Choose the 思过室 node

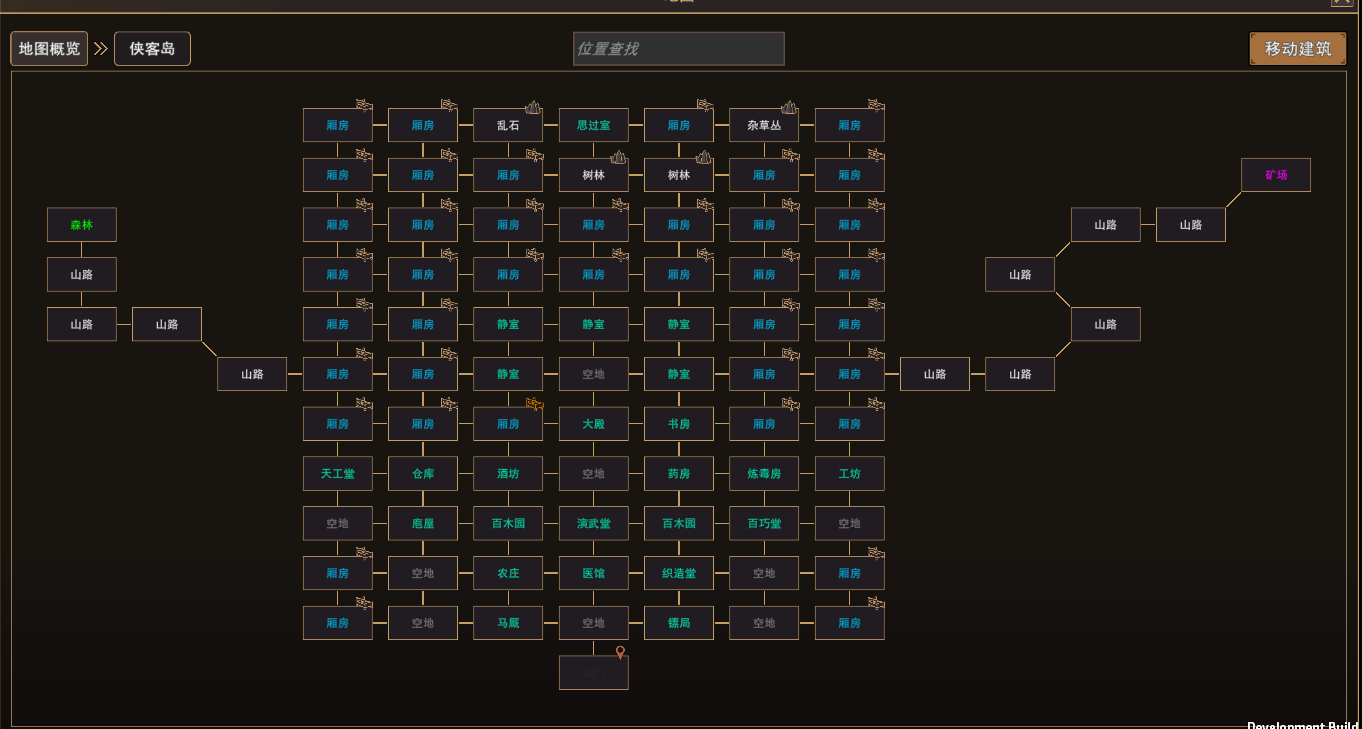pos(594,125)
